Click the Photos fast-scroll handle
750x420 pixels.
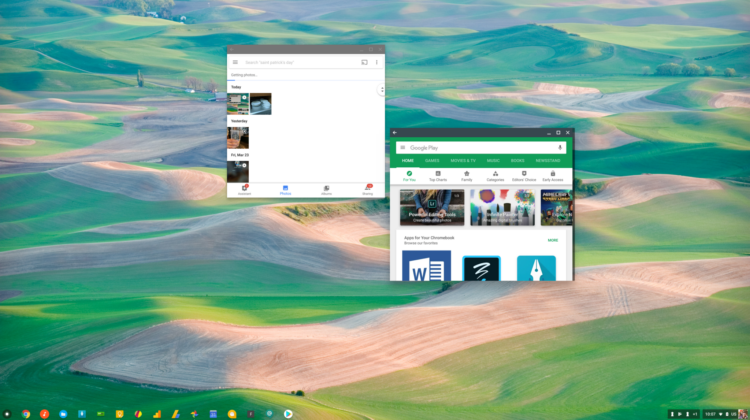tap(381, 91)
